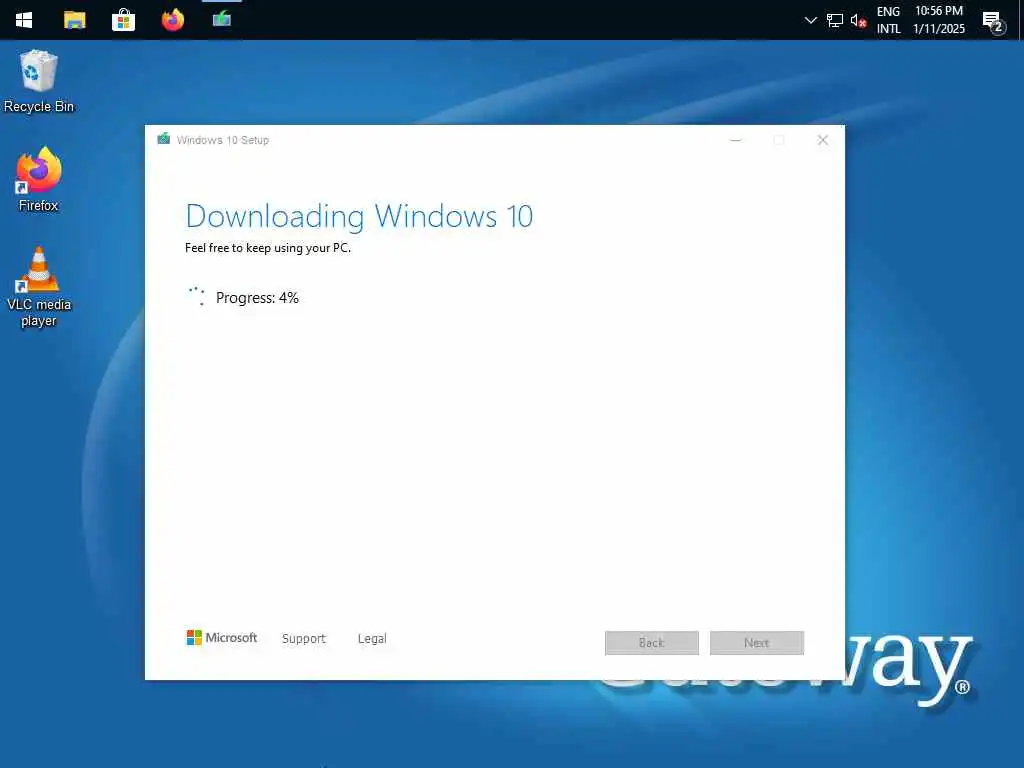Screen dimensions: 1024x768
Task: Click the spinning progress indicator
Action: point(197,296)
